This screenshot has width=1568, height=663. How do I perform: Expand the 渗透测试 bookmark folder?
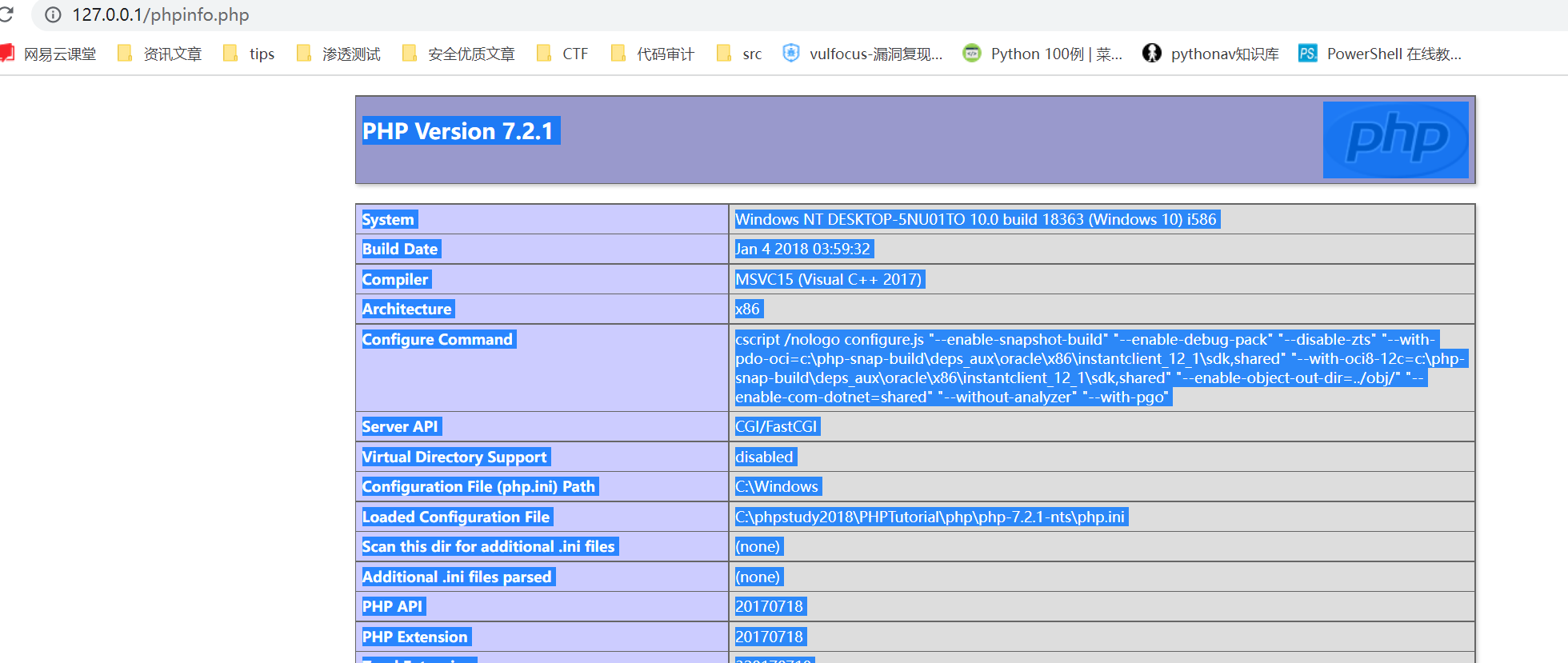click(x=338, y=54)
